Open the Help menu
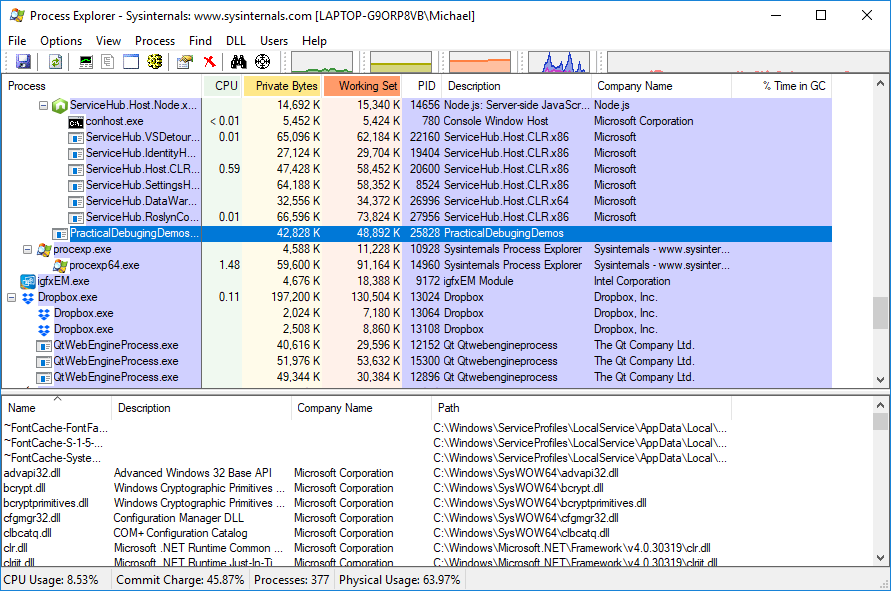Viewport: 891px width, 591px height. 314,41
